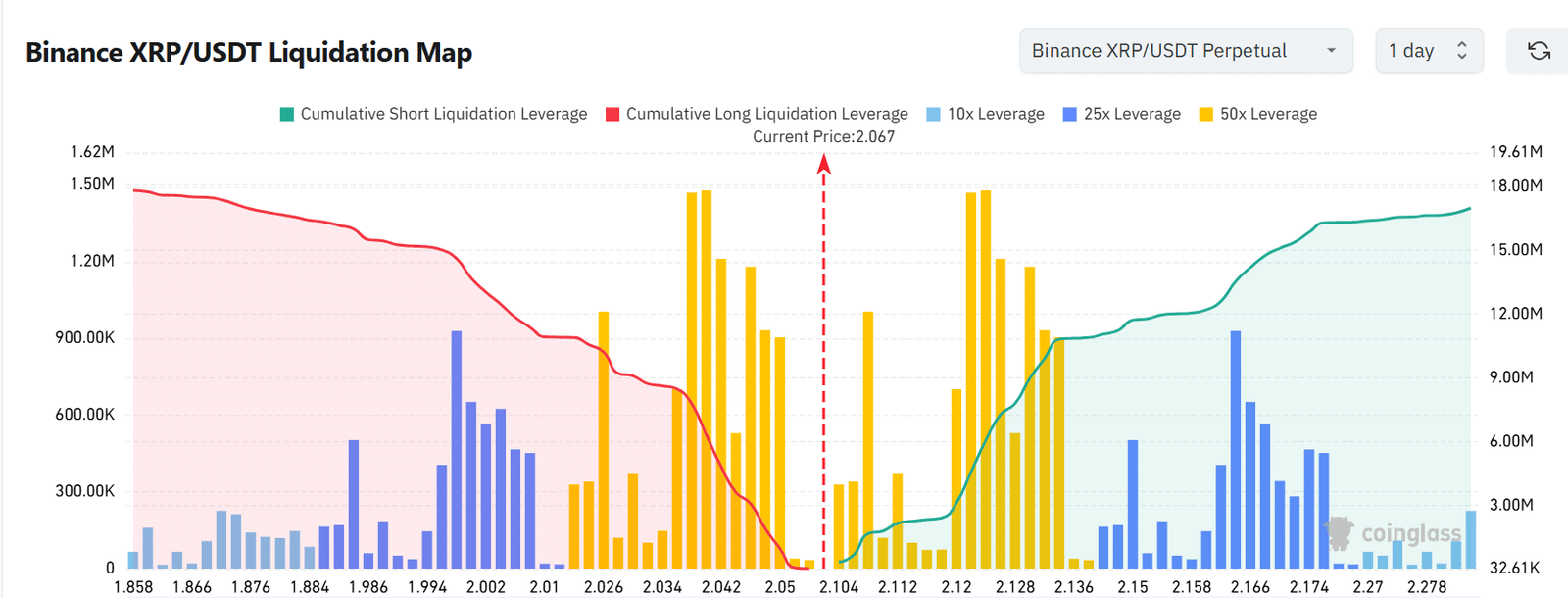Click the 2.104 label on the x-axis
Screen dimensions: 1568x598
point(839,587)
